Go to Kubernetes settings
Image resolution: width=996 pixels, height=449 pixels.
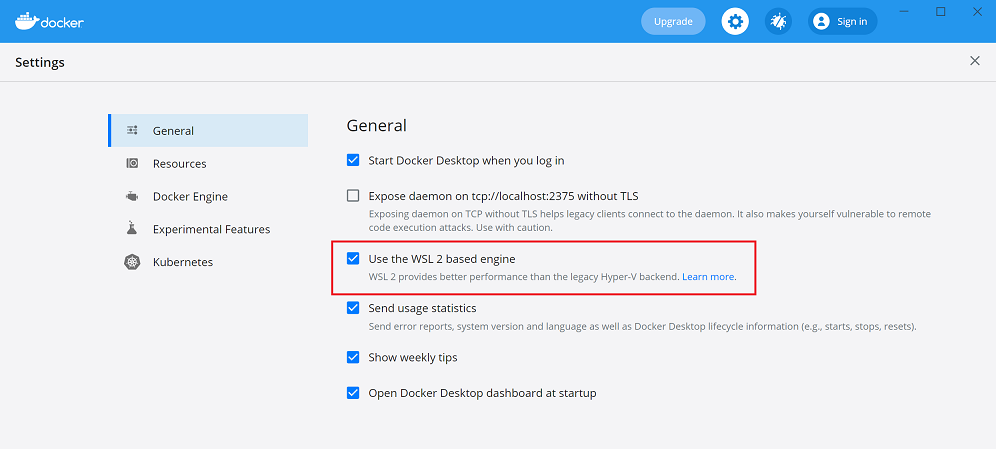[208, 262]
